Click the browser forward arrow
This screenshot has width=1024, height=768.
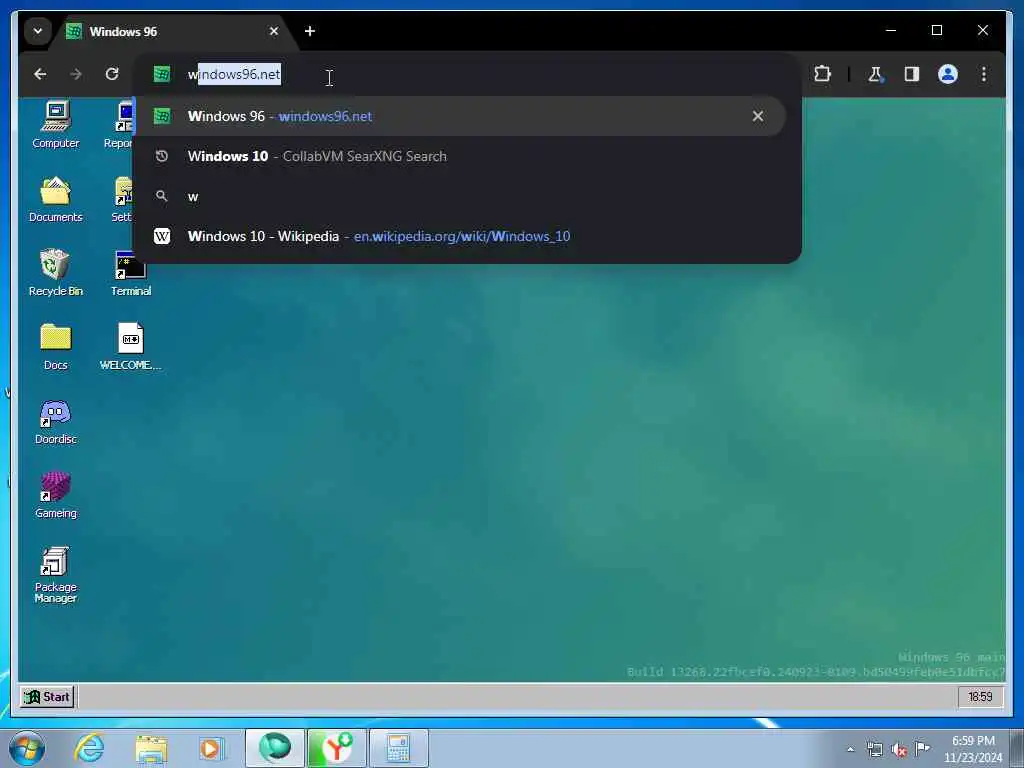(76, 74)
